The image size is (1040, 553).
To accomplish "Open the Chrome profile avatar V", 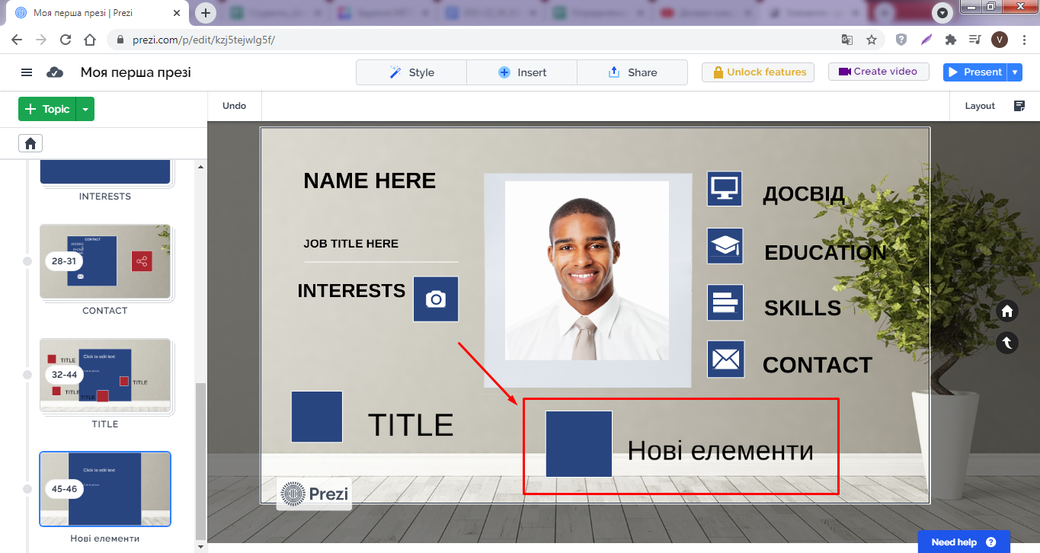I will (1000, 40).
